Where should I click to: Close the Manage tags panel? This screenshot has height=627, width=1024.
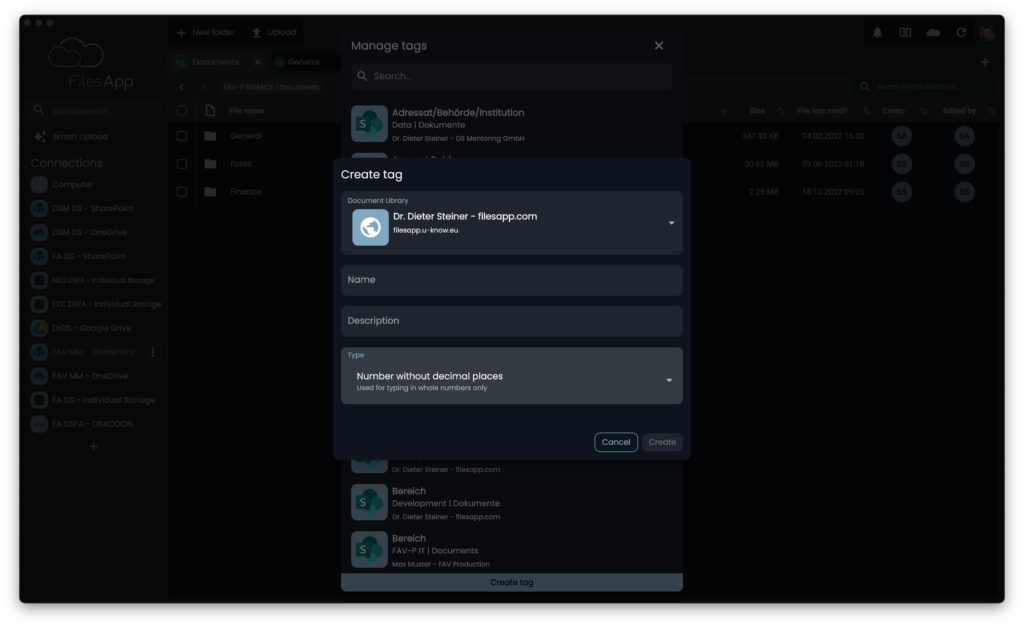coord(659,46)
